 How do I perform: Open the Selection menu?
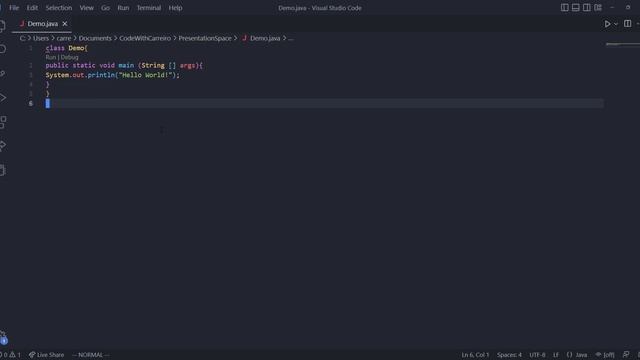tap(59, 8)
